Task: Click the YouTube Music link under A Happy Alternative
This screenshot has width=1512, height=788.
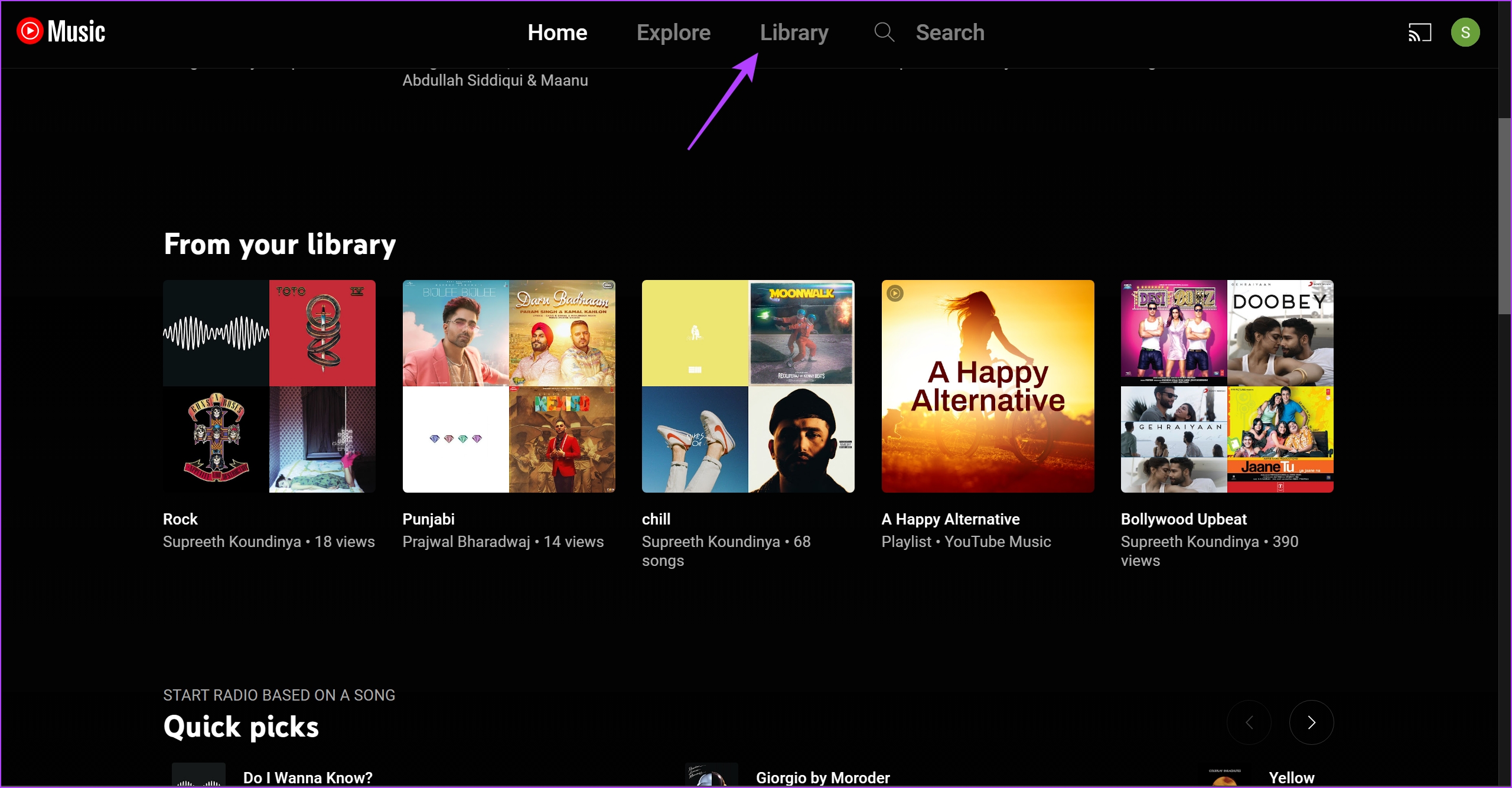Action: point(998,542)
